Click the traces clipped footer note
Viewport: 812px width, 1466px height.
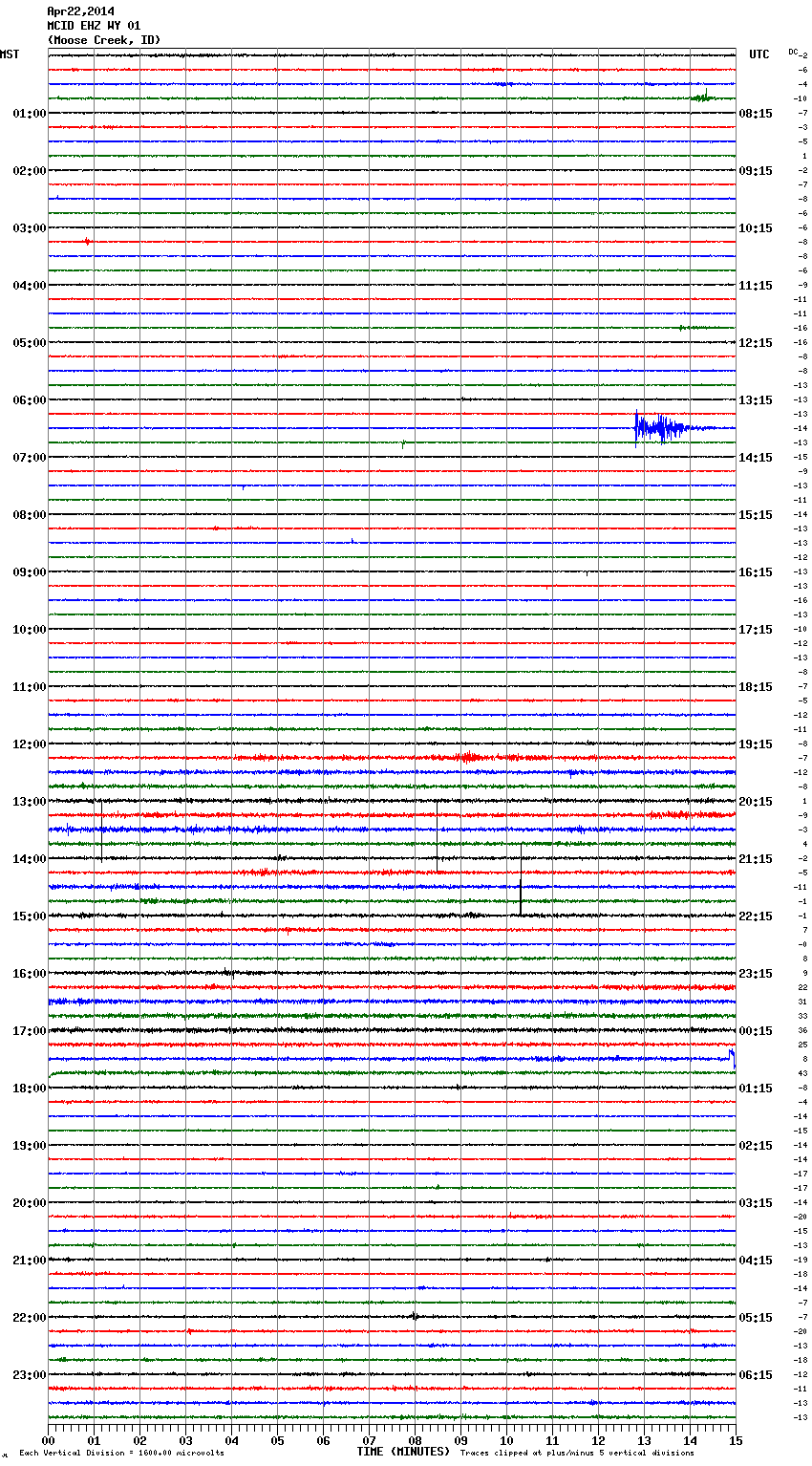tap(577, 1454)
